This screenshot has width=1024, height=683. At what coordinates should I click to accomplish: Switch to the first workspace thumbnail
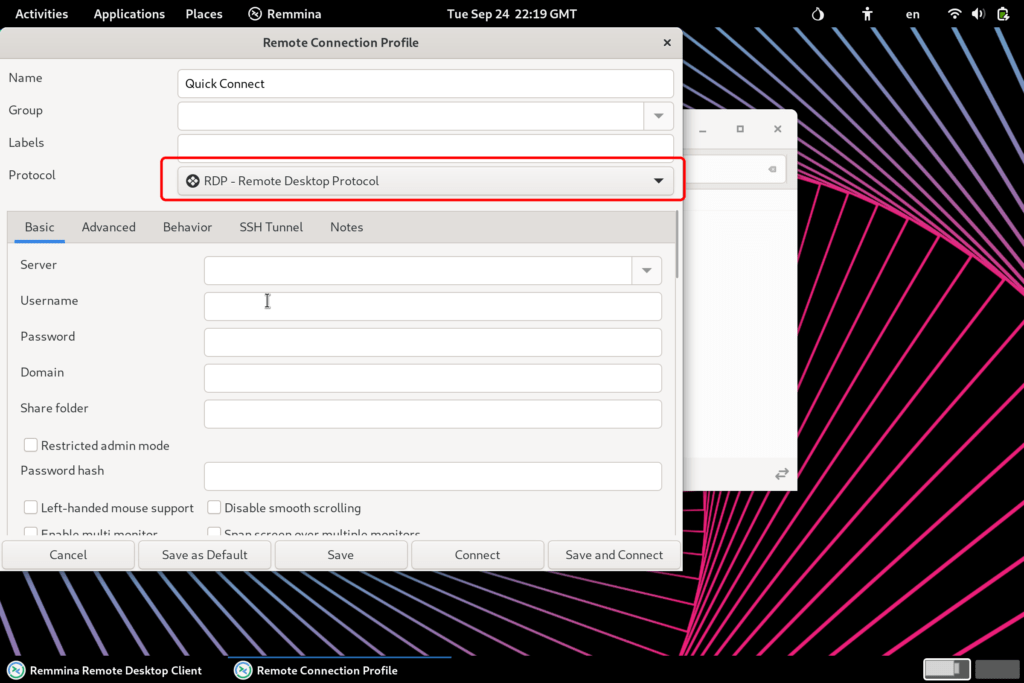[946, 669]
